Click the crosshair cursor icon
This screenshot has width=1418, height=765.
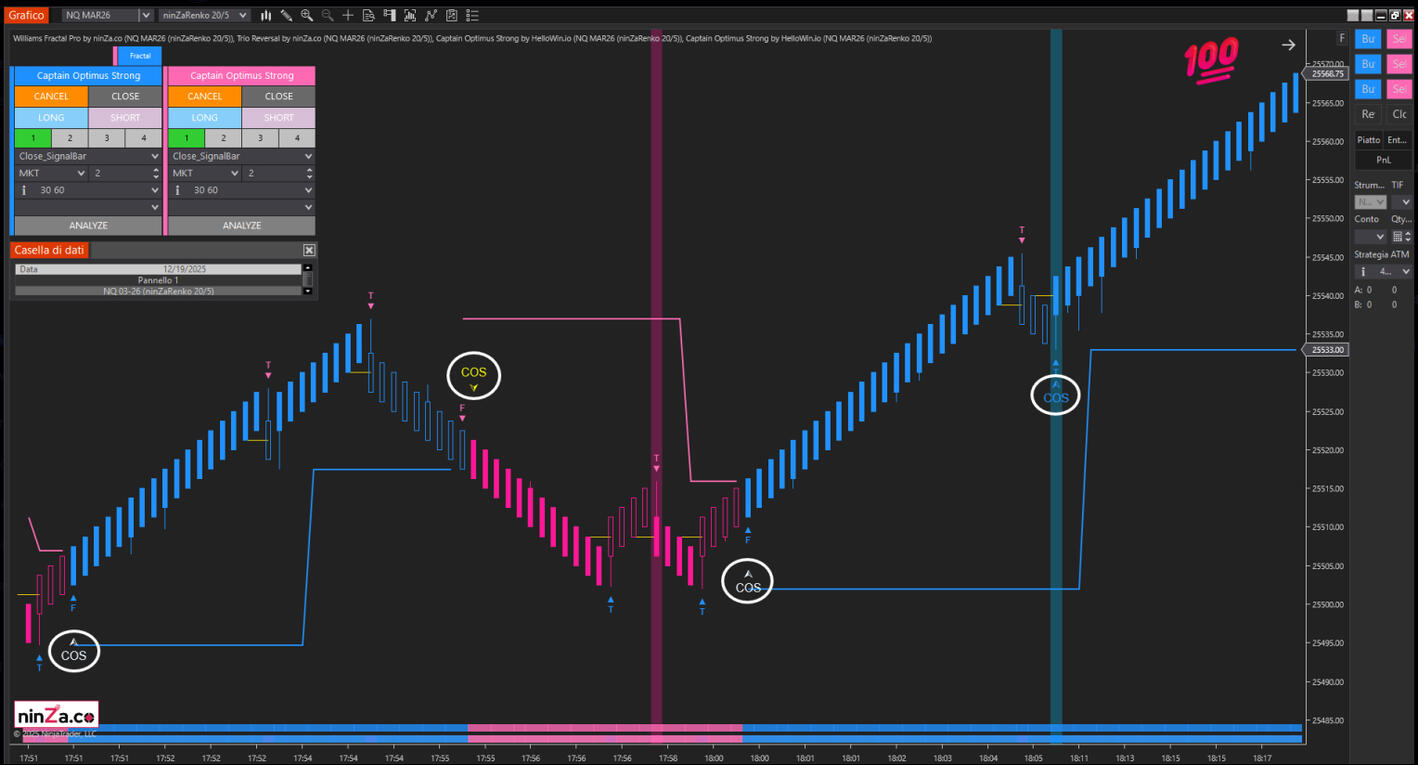tap(348, 15)
